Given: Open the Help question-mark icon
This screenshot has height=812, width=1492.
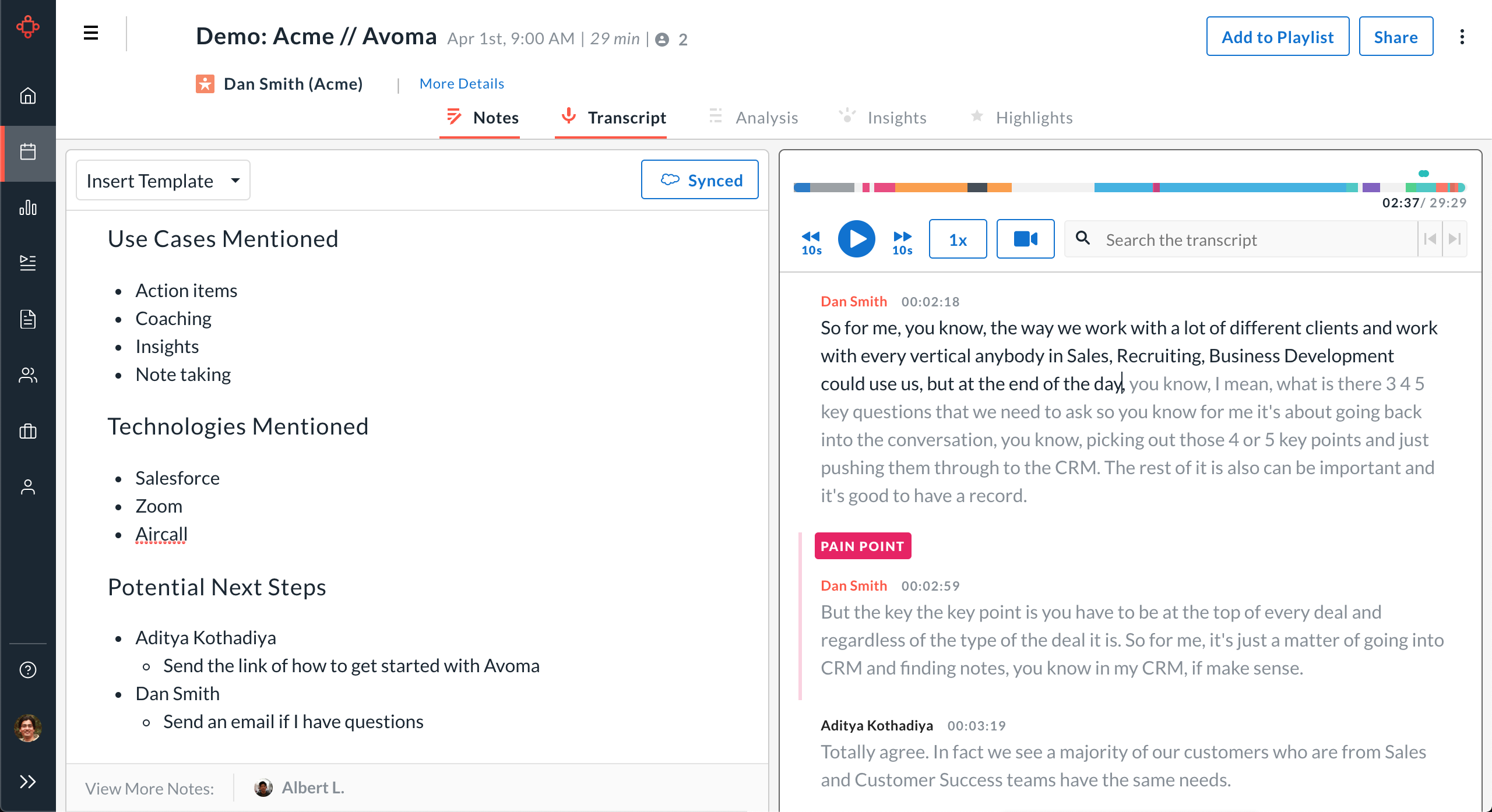Looking at the screenshot, I should click(x=27, y=670).
